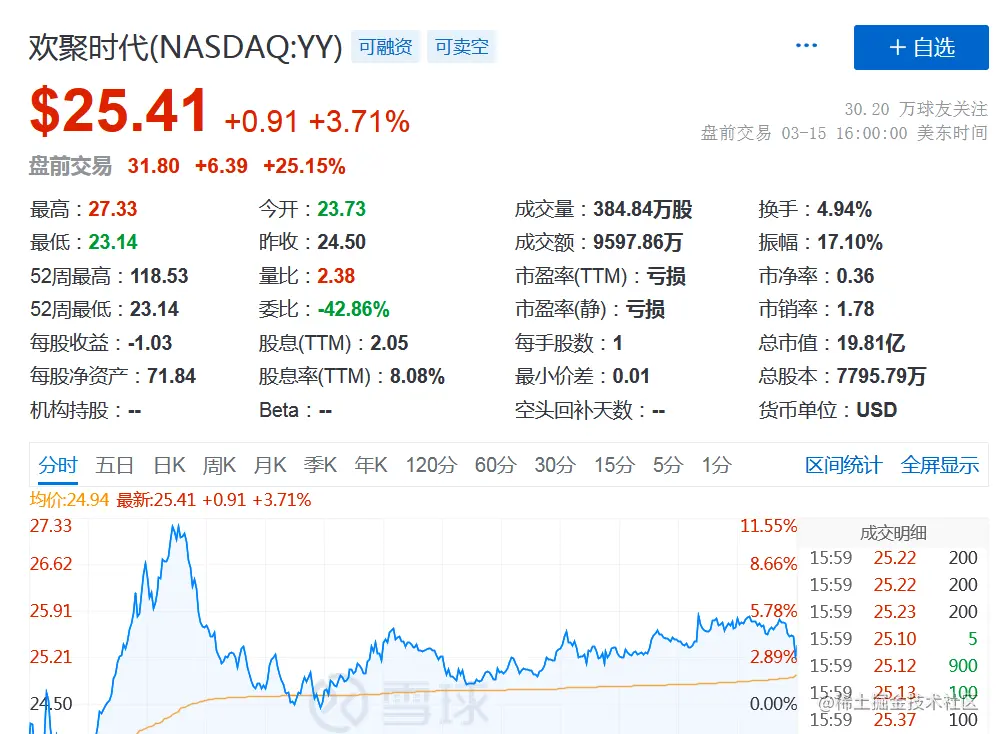Switch to the 五日 chart tab

[114, 465]
